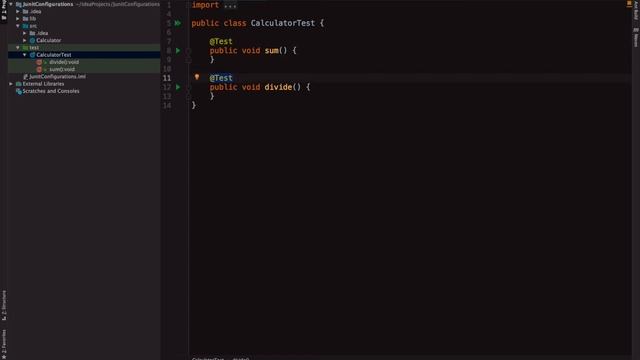
Task: Click the sum() method icon in project tree
Action: pos(39,69)
